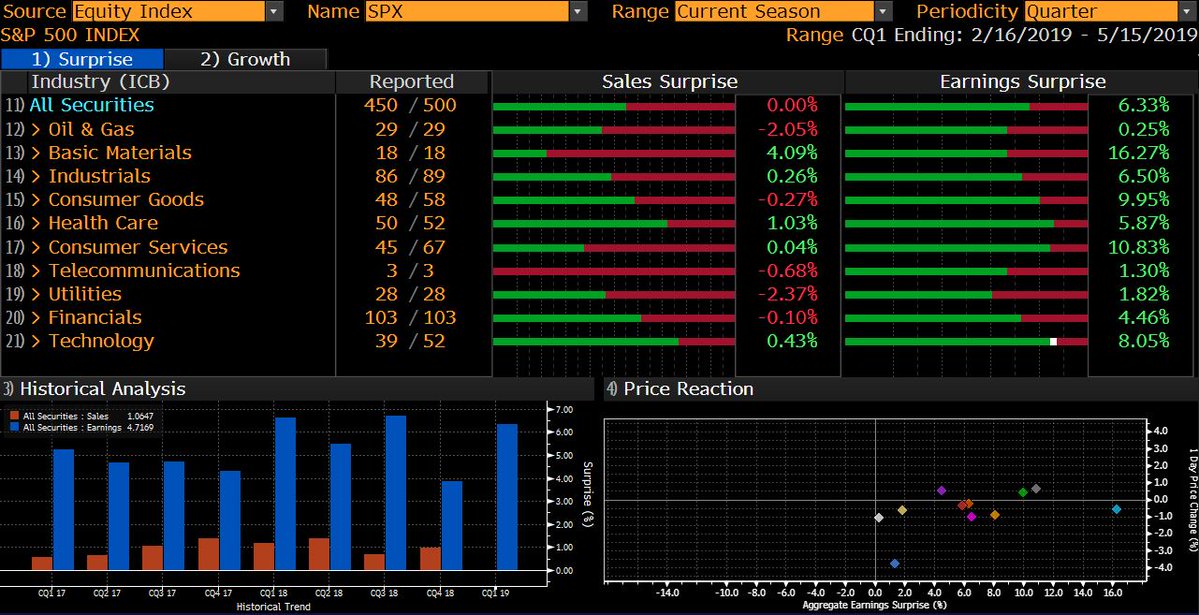Expand the Consumer Goods row chevron
Viewport: 1199px width, 615px height.
point(36,200)
